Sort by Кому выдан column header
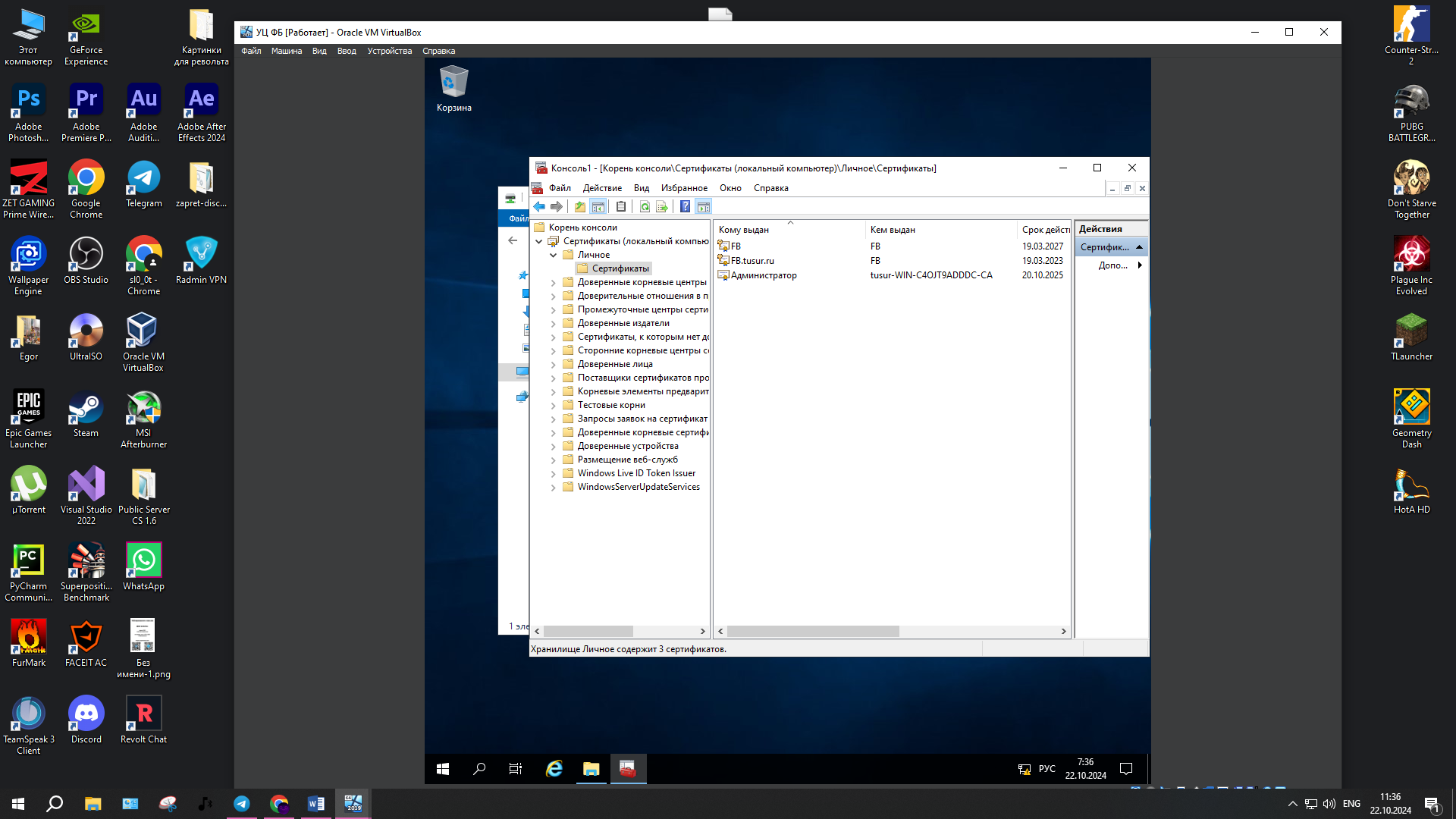 click(789, 230)
